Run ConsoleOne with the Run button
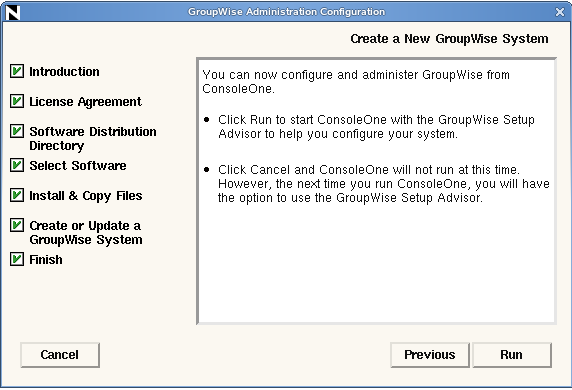572x390 pixels. [x=512, y=355]
